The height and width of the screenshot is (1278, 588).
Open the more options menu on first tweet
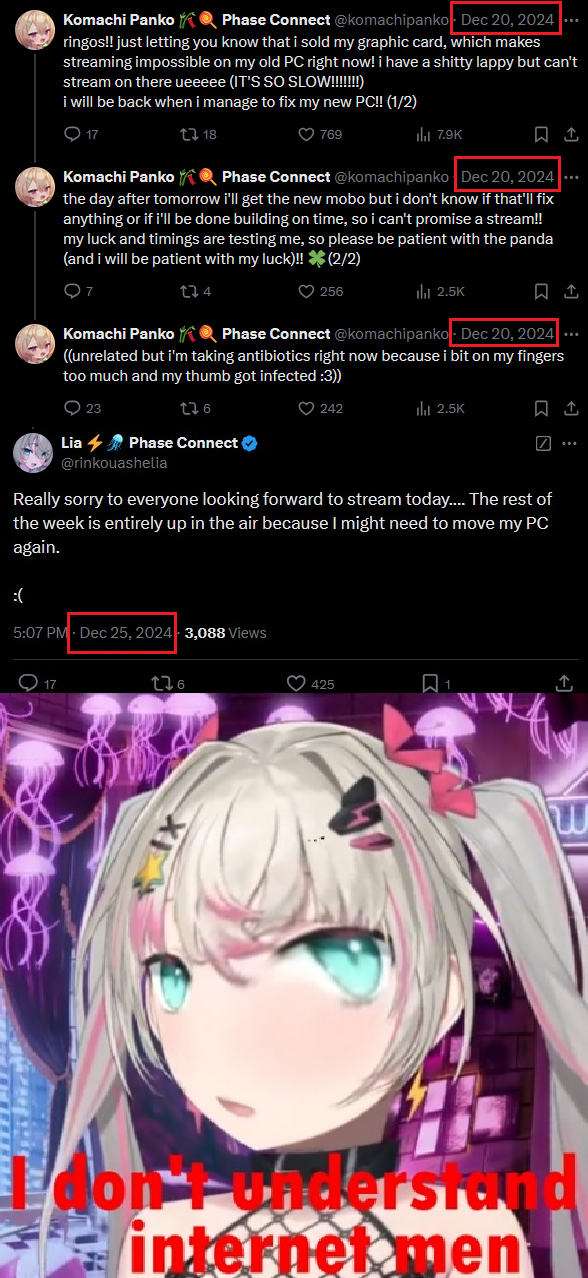pyautogui.click(x=571, y=19)
